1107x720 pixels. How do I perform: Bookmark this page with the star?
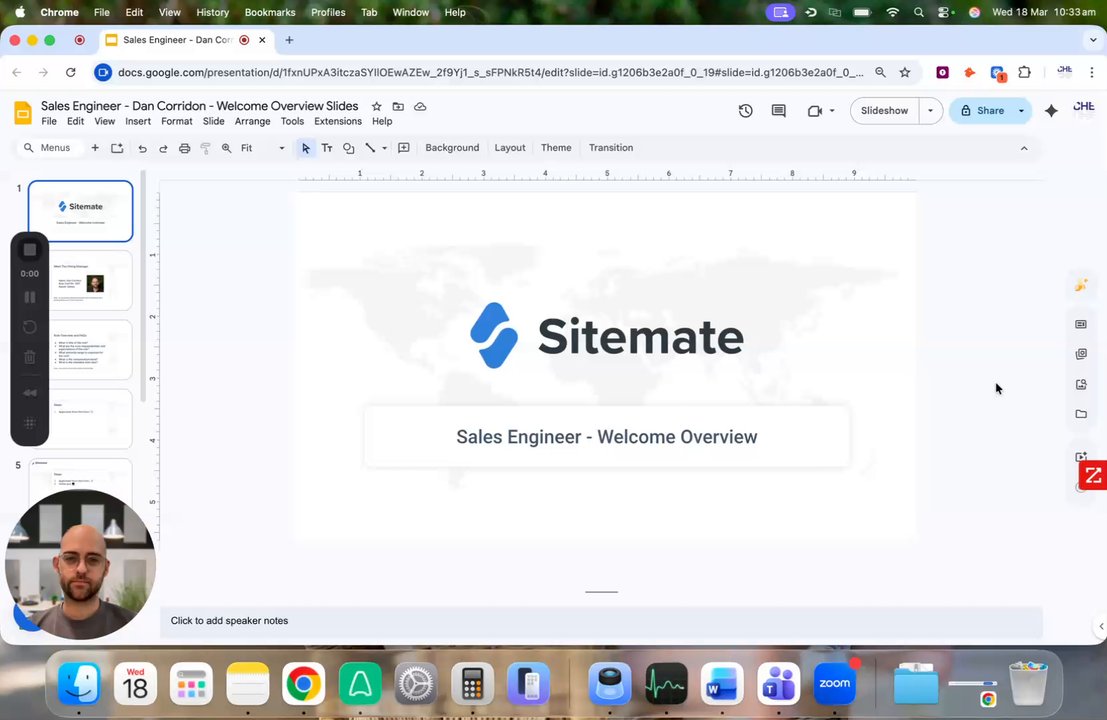tap(905, 72)
